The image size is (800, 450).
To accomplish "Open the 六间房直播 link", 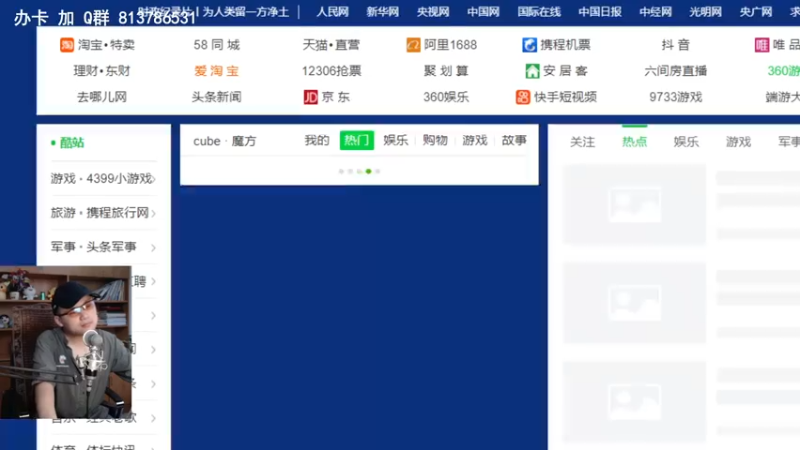I will coord(676,71).
